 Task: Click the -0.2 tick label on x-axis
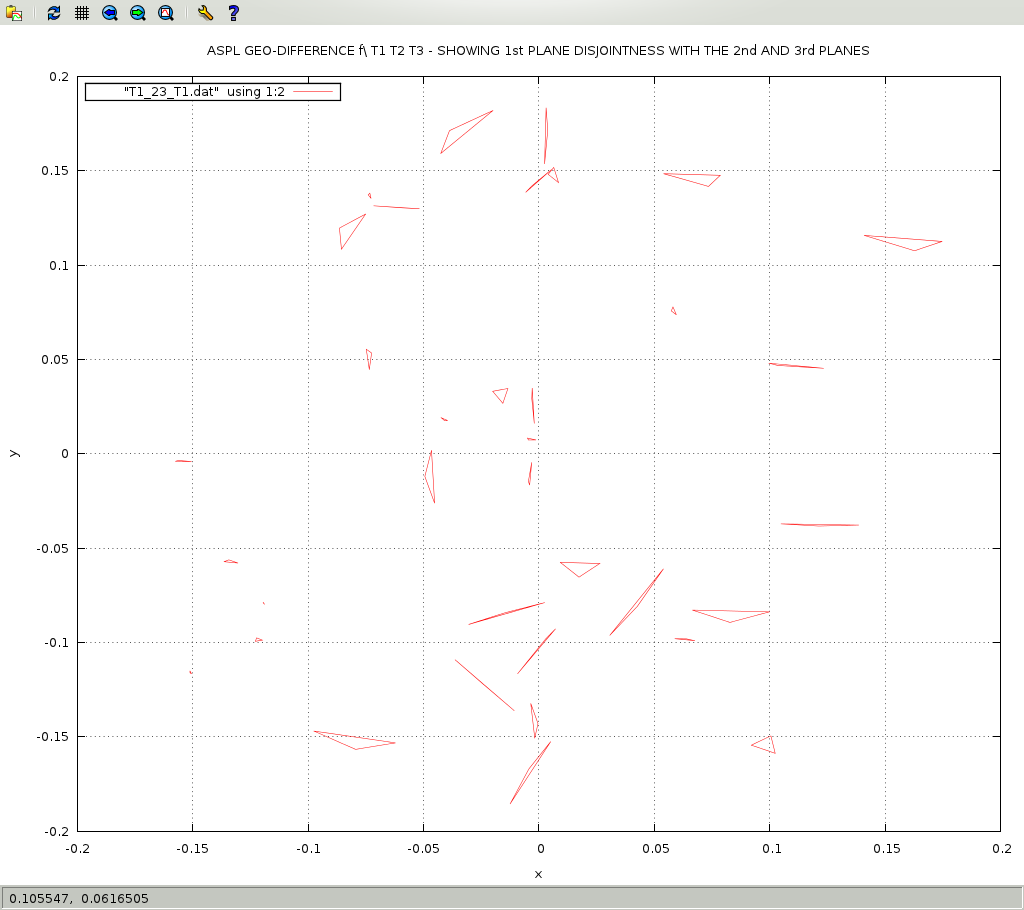pos(77,848)
